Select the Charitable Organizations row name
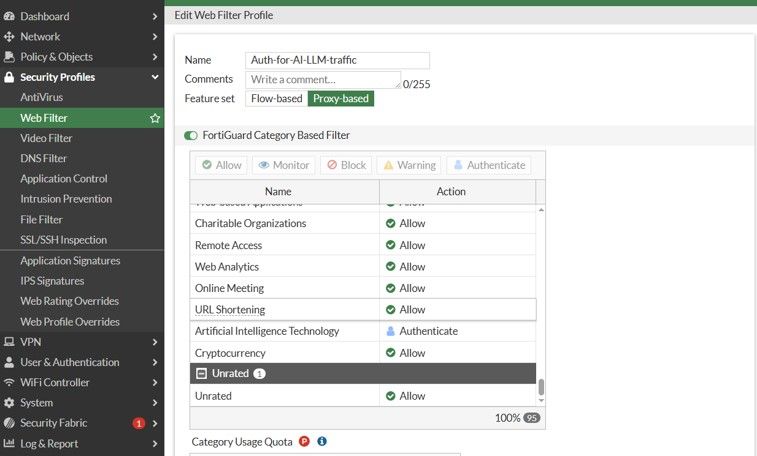This screenshot has height=456, width=757. tap(251, 223)
